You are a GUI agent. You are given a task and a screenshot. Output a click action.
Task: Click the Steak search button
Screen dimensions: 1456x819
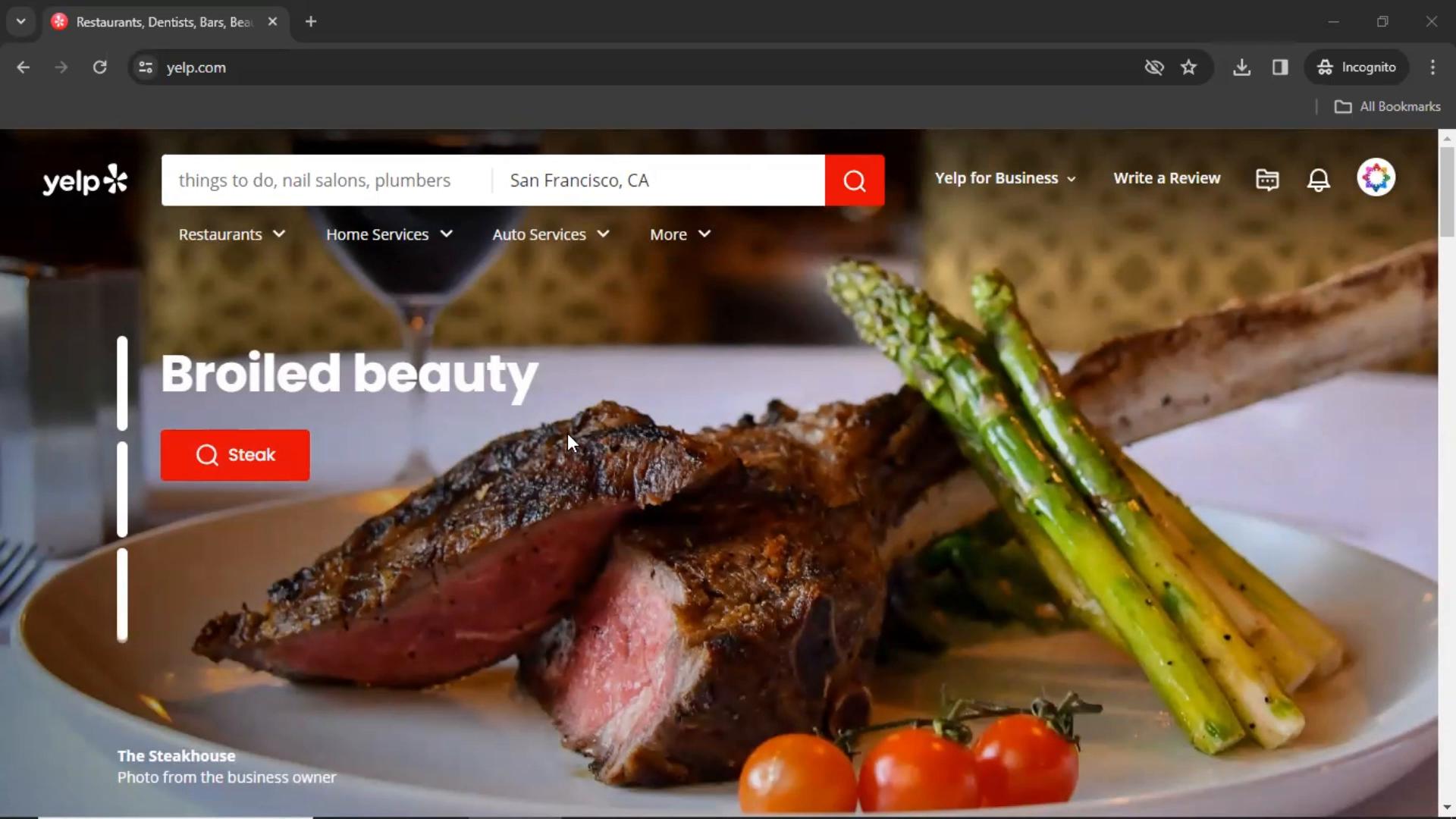(x=235, y=455)
